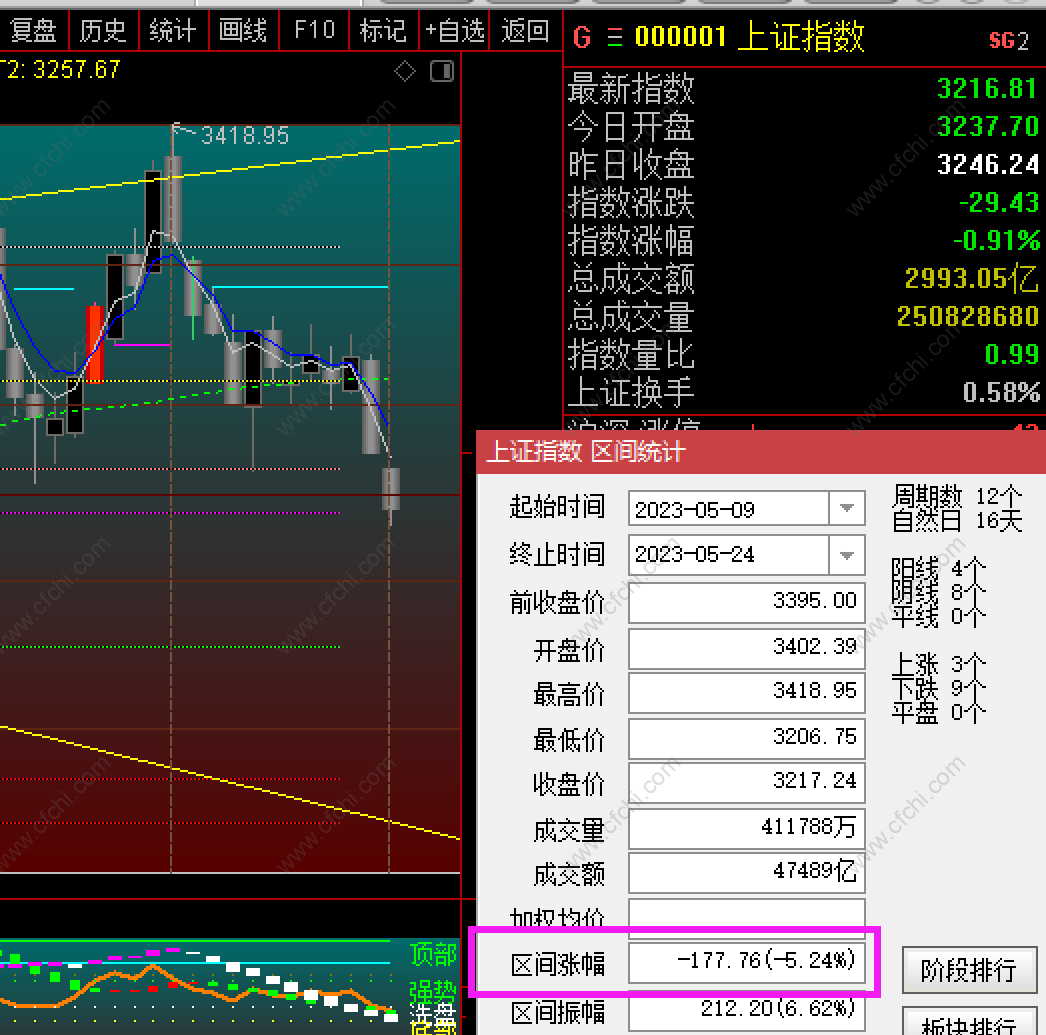Open the 统计 toolbar tab
The image size is (1046, 1035).
click(173, 31)
